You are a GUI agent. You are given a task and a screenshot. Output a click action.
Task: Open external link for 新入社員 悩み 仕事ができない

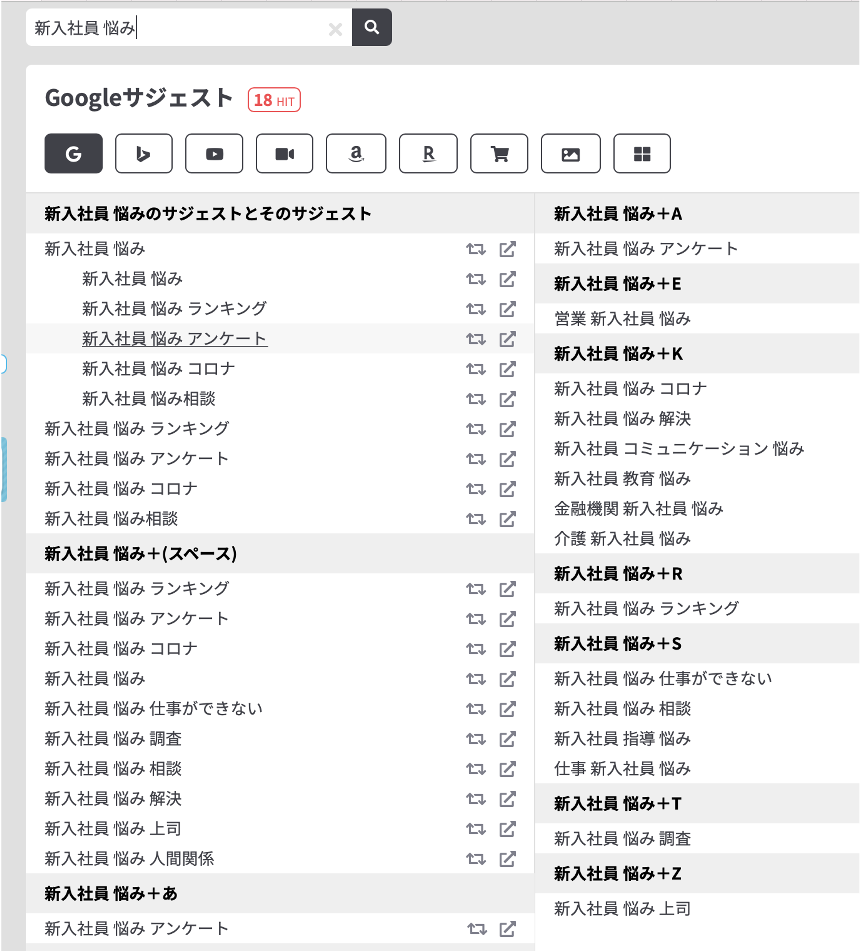click(508, 709)
